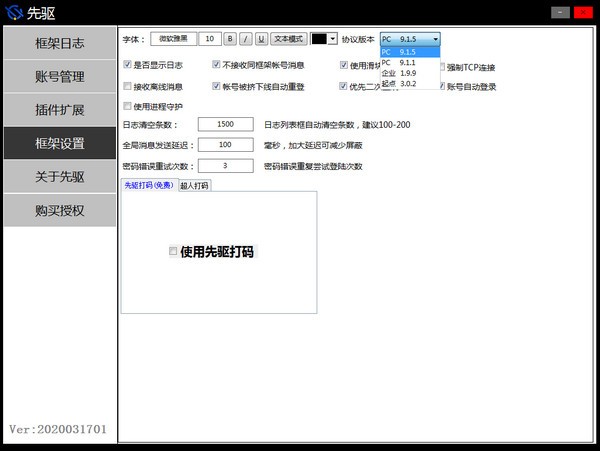Open the font color dropdown arrow
The height and width of the screenshot is (451, 600).
pos(333,39)
